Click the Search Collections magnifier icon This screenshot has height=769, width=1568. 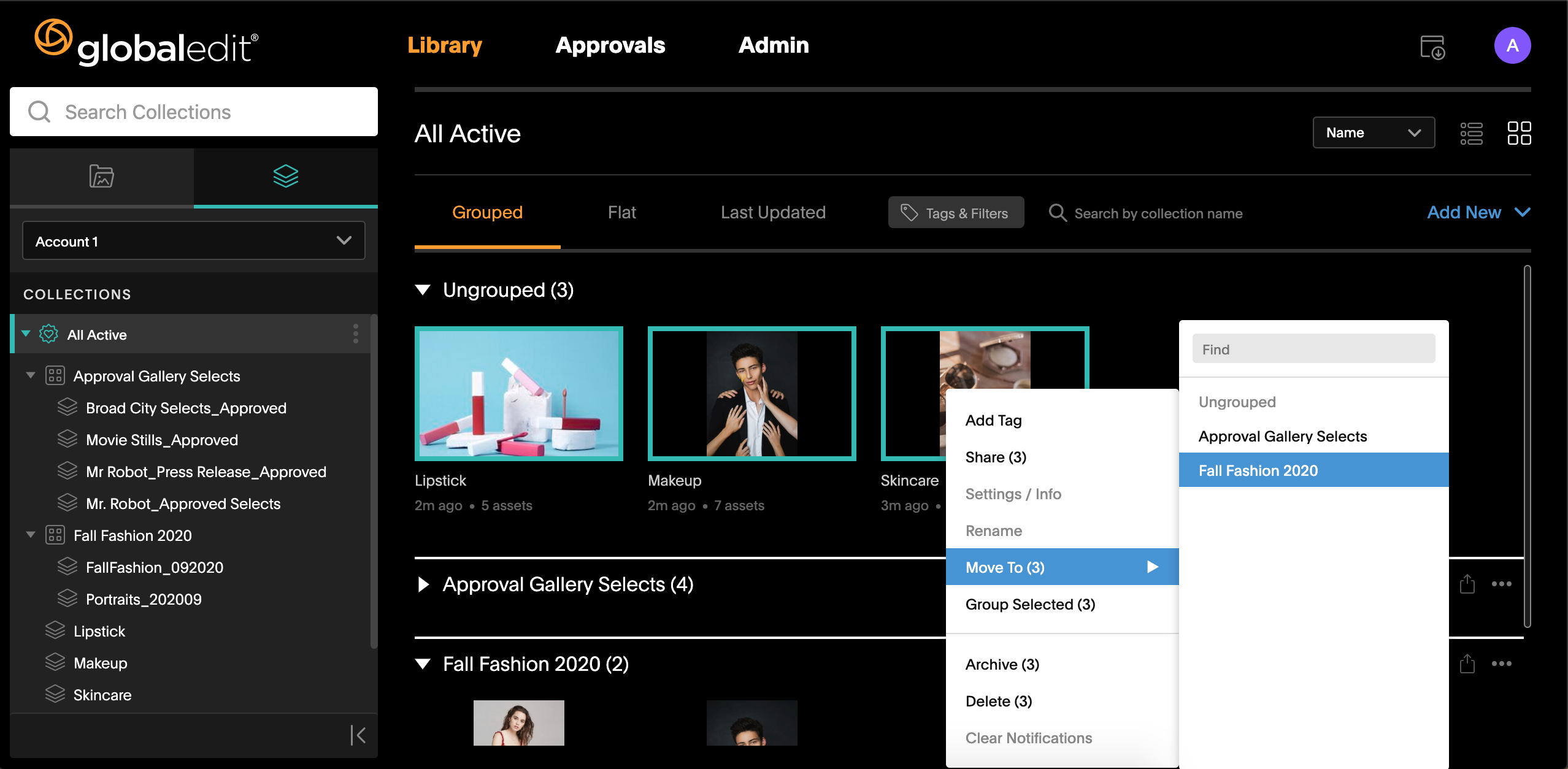click(39, 112)
